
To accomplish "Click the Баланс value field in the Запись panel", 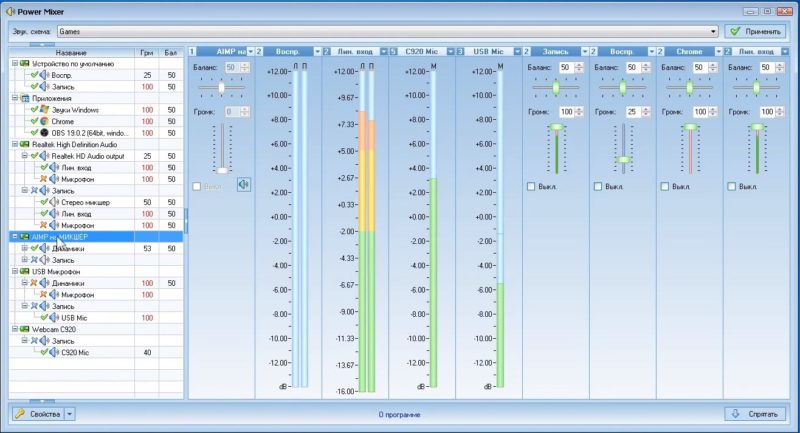I will (566, 67).
